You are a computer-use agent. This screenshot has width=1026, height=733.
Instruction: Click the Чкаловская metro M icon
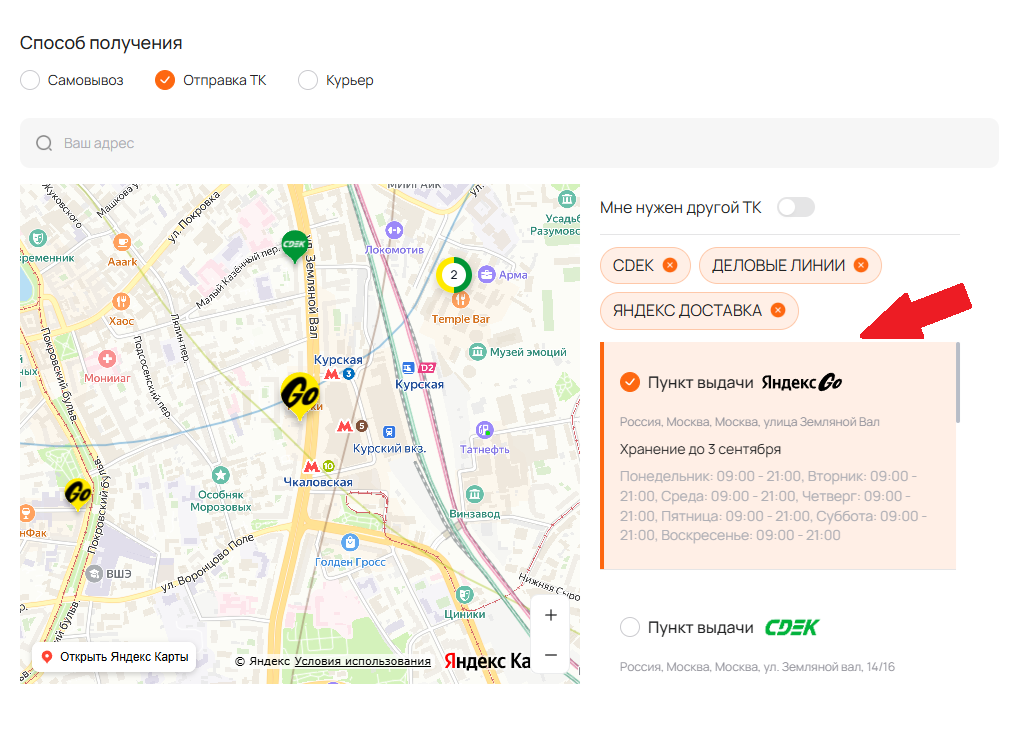click(x=311, y=467)
